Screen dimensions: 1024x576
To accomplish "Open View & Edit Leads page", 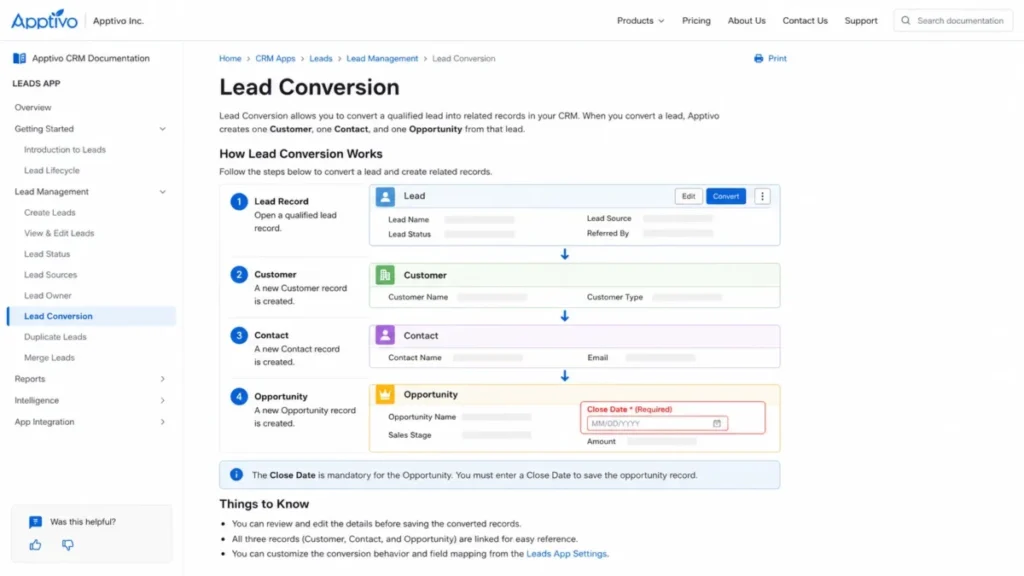I will coord(59,233).
